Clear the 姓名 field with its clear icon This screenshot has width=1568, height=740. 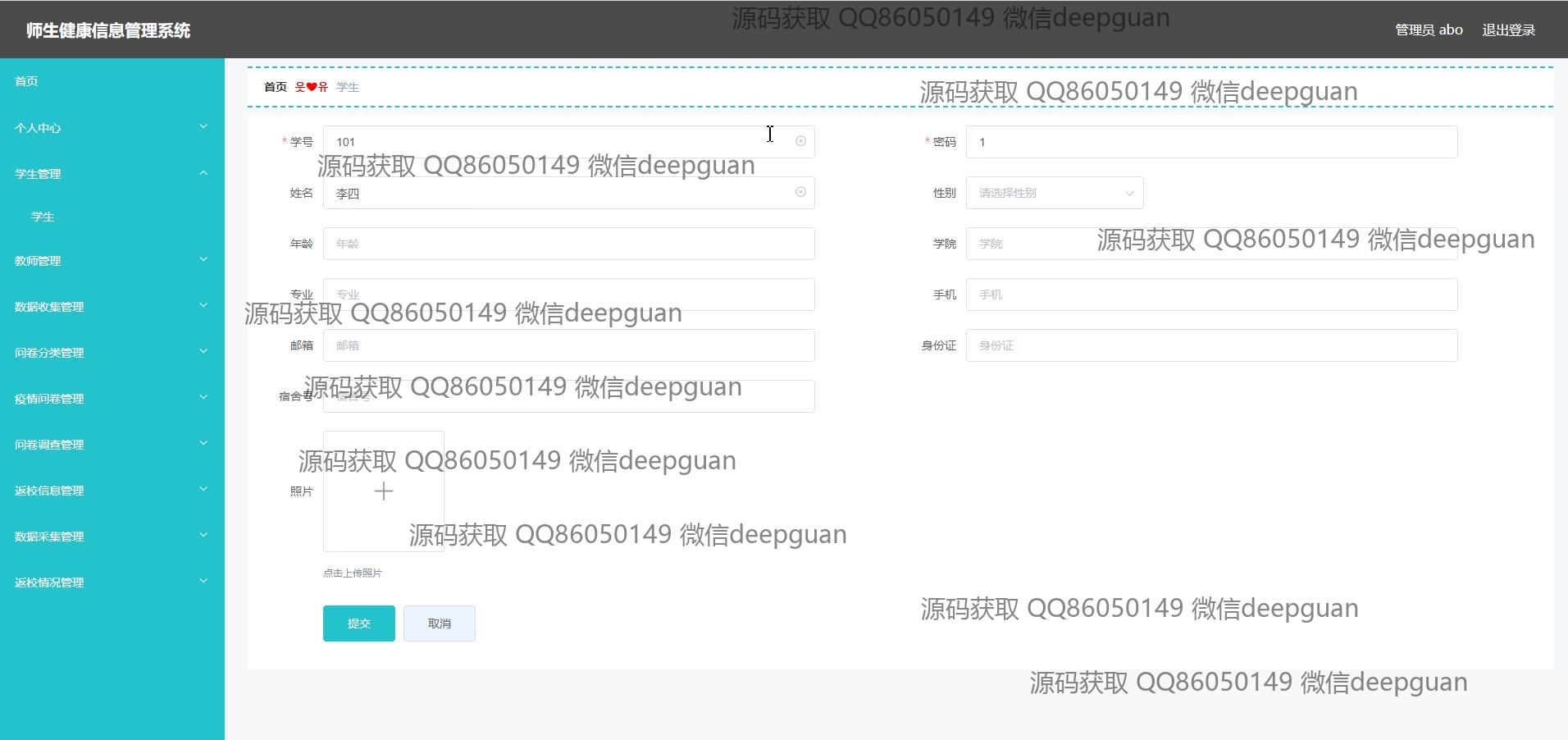[x=800, y=192]
